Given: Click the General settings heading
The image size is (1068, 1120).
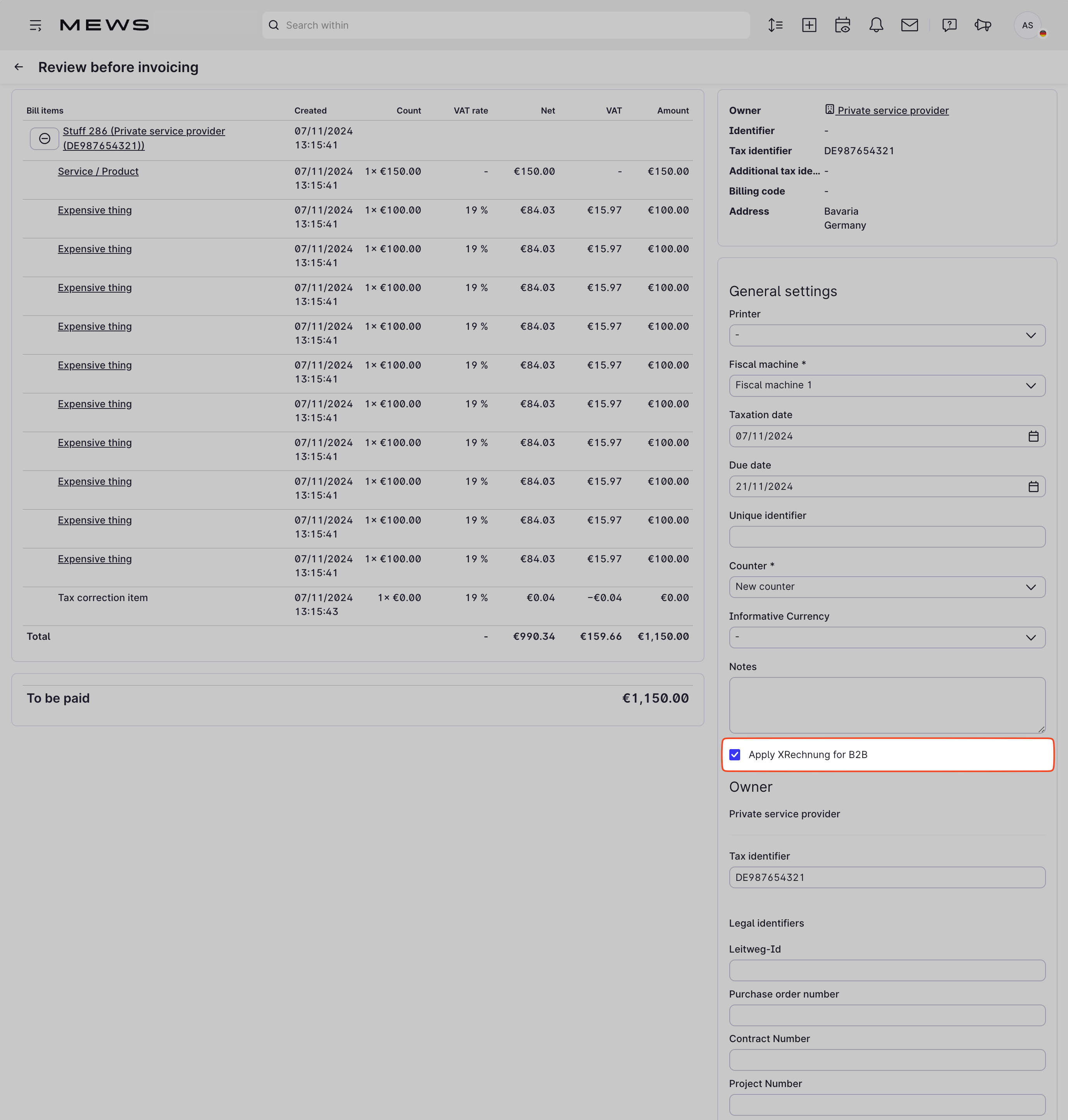Looking at the screenshot, I should coord(783,291).
